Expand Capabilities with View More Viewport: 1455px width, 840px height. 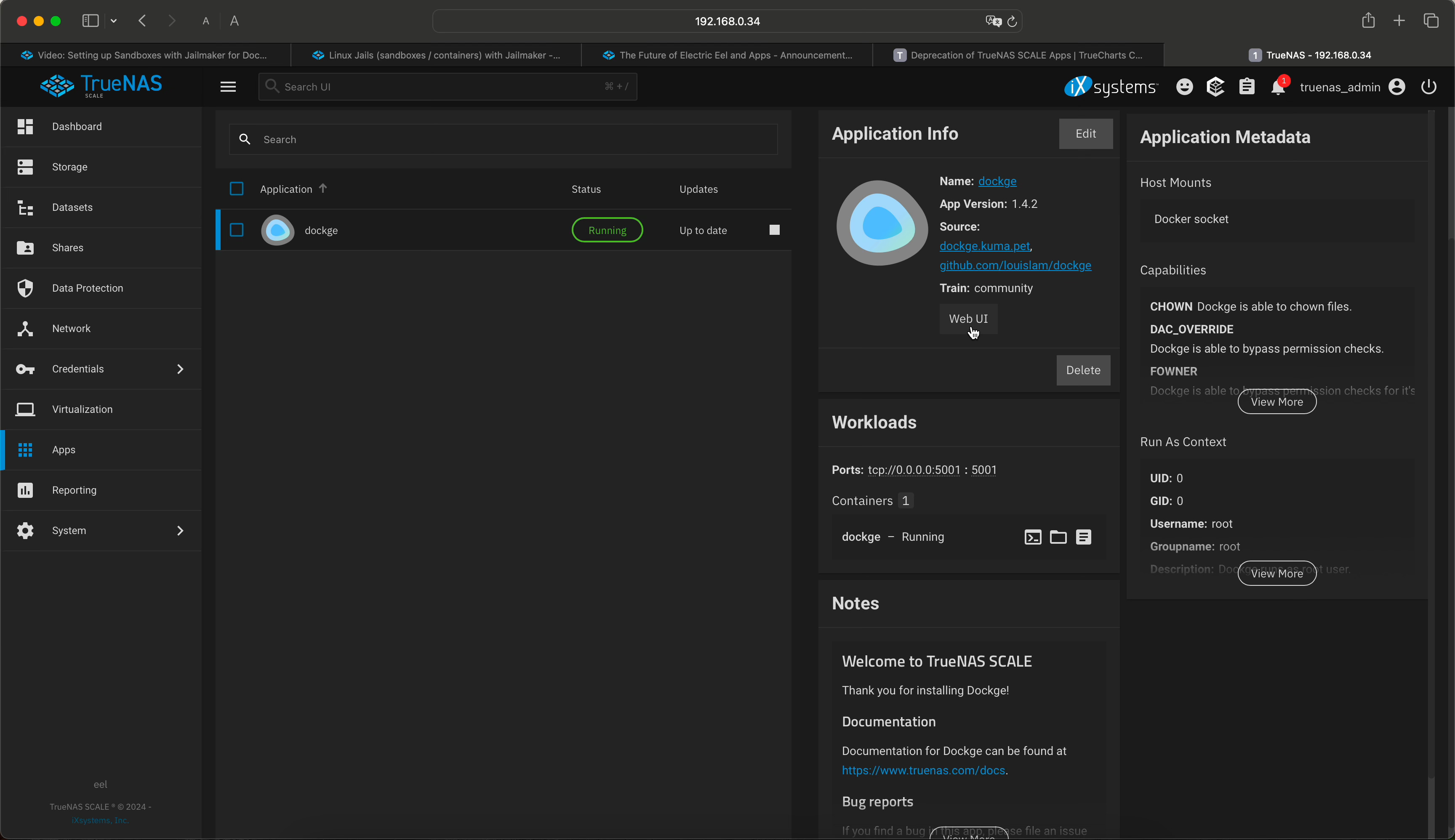pos(1276,402)
